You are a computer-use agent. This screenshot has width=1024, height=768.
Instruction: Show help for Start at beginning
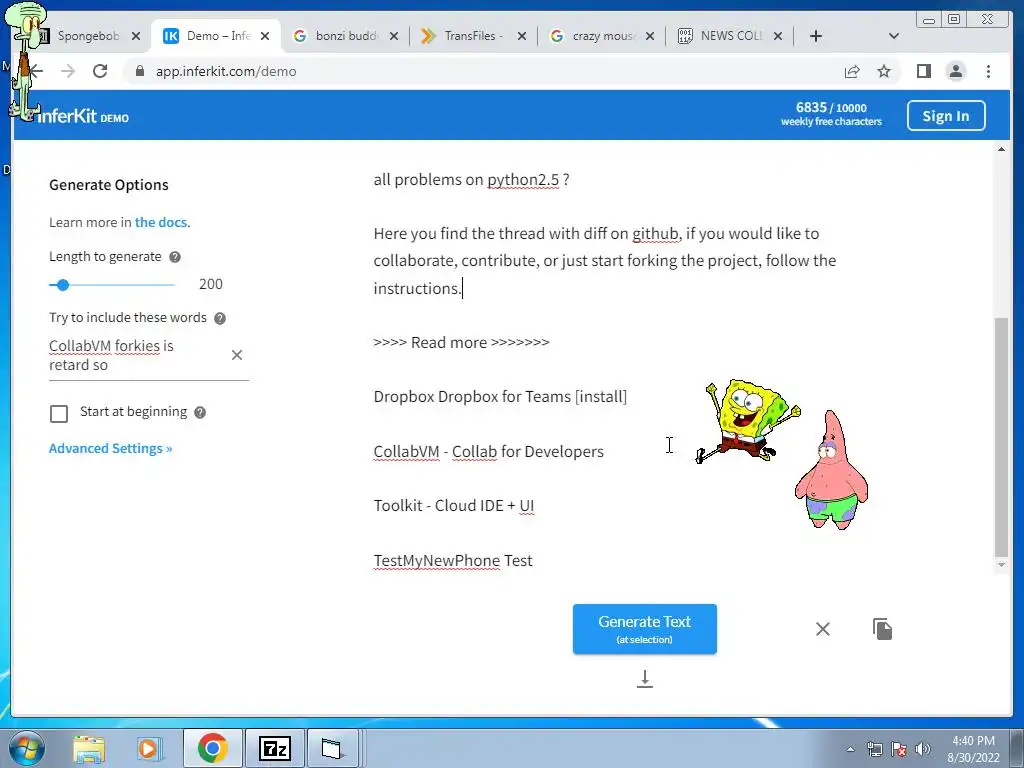click(200, 412)
